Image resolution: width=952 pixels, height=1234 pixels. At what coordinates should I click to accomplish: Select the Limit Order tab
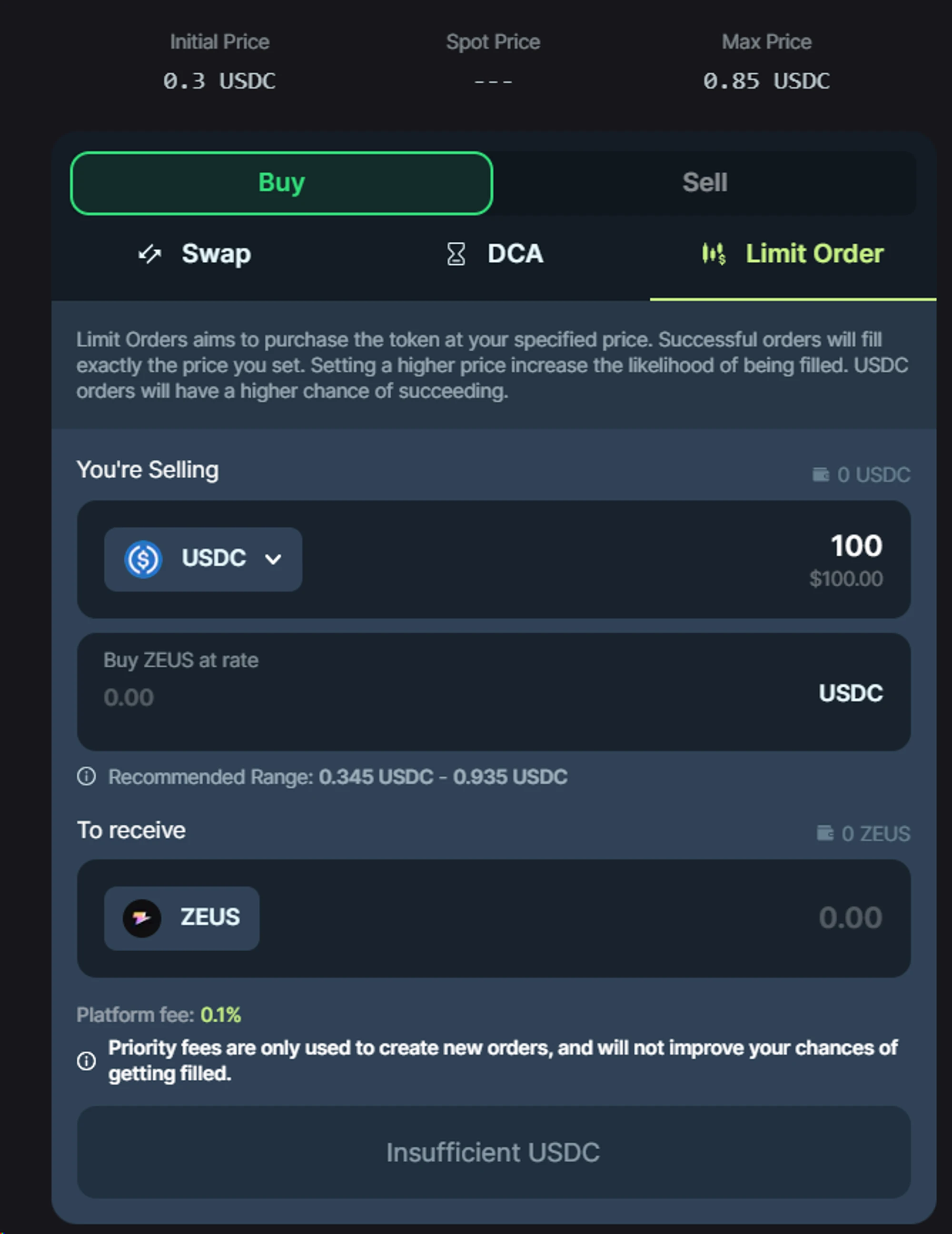click(x=814, y=254)
